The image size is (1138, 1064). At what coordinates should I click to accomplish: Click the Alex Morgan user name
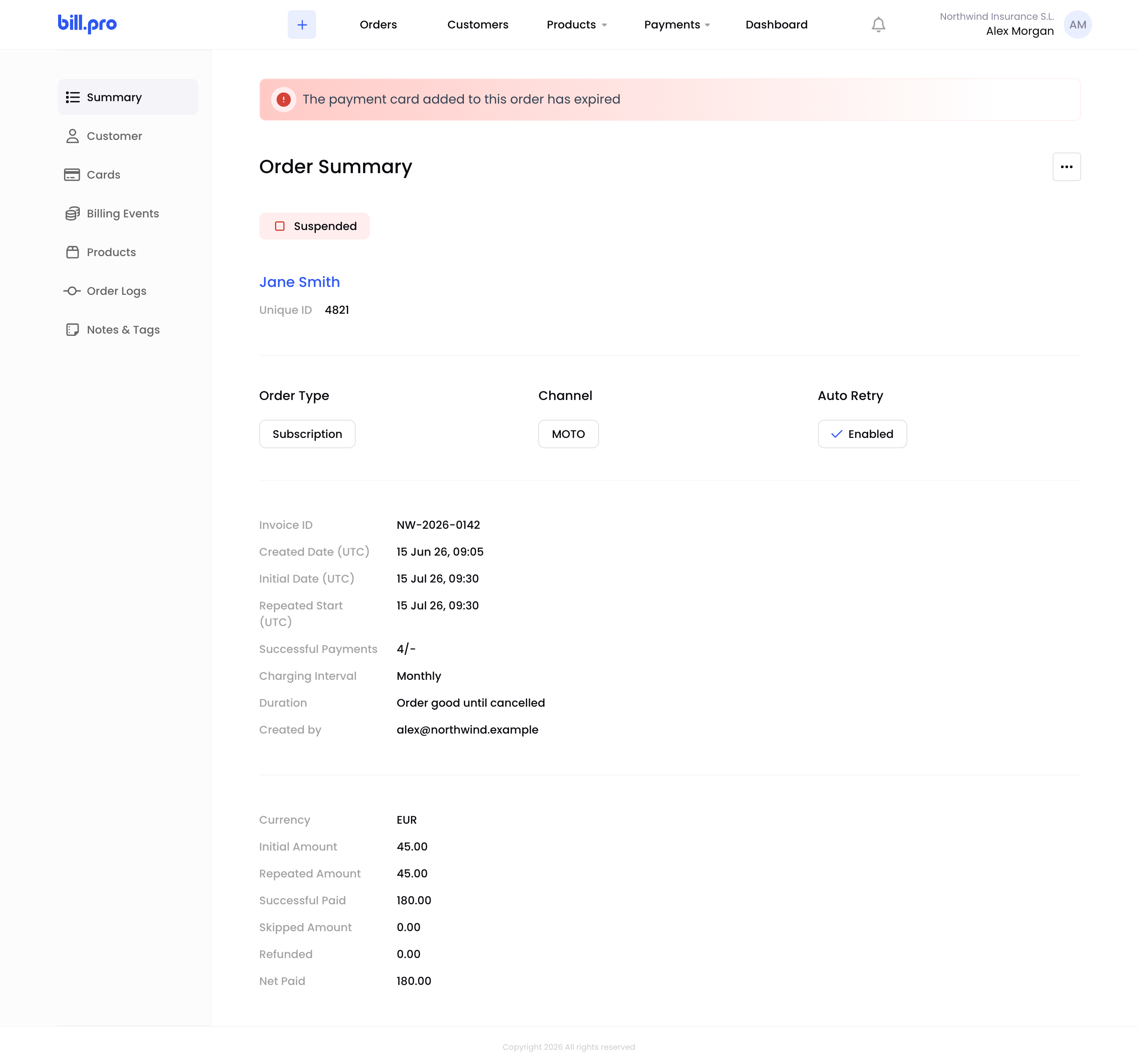[1019, 31]
